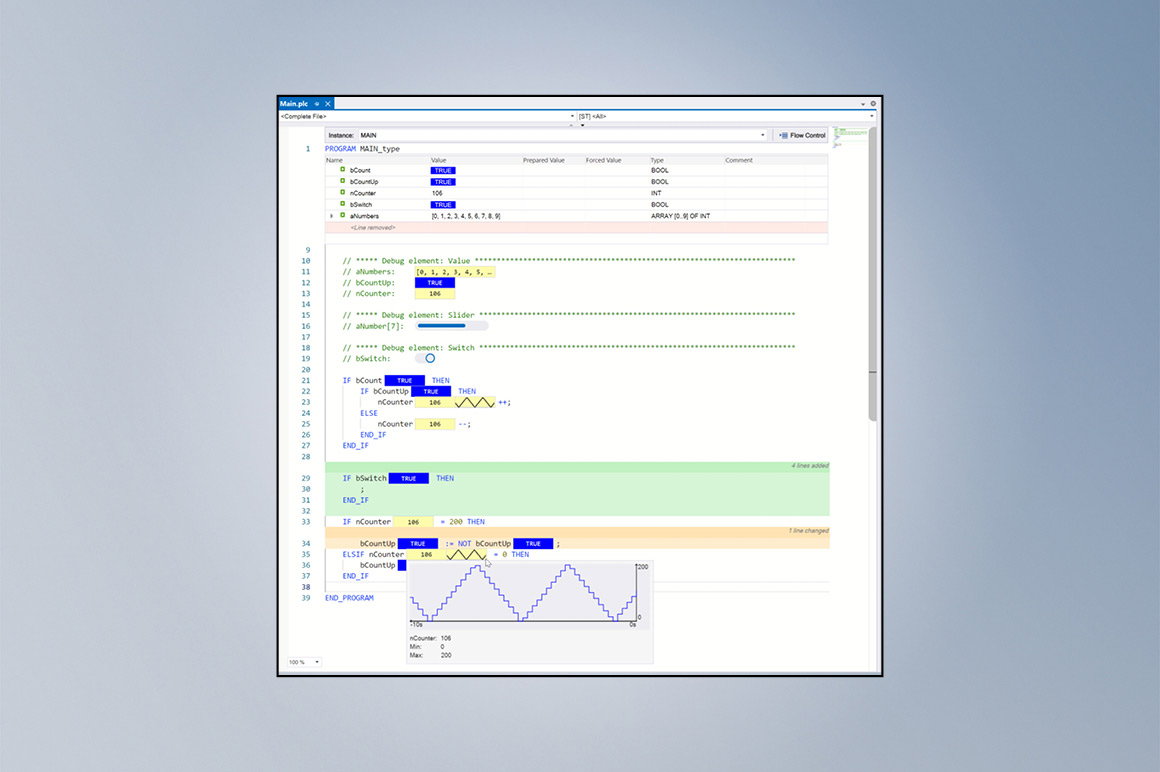This screenshot has height=772, width=1160.
Task: Click the nCounter sparkline on line 35
Action: click(466, 554)
